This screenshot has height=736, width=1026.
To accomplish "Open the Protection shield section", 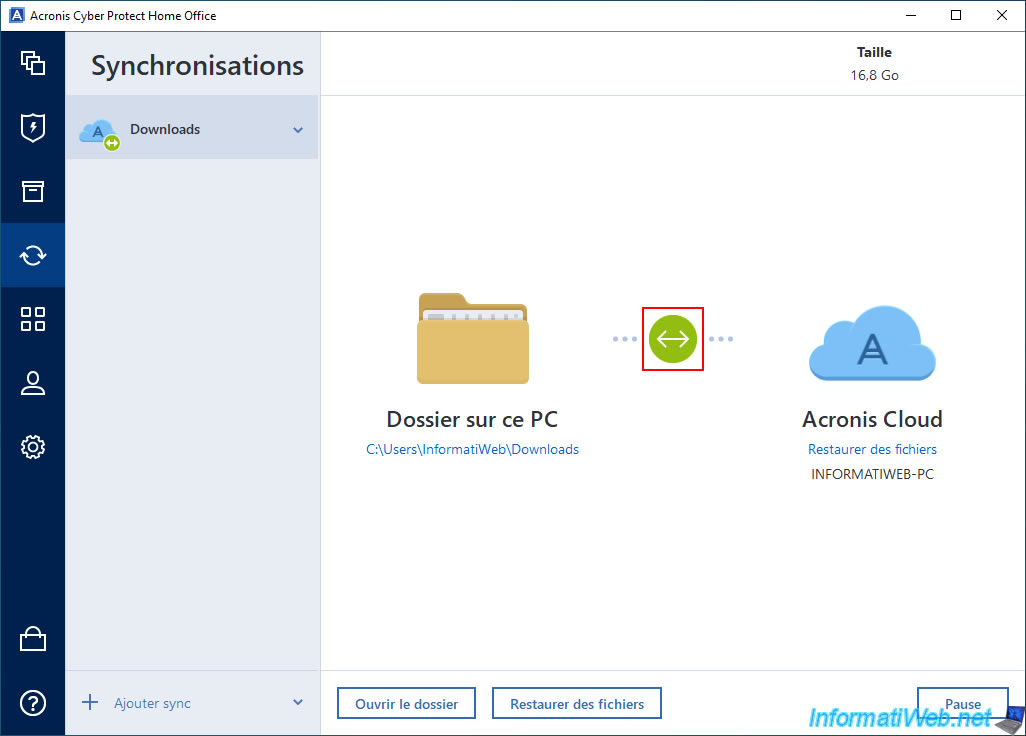I will [33, 127].
